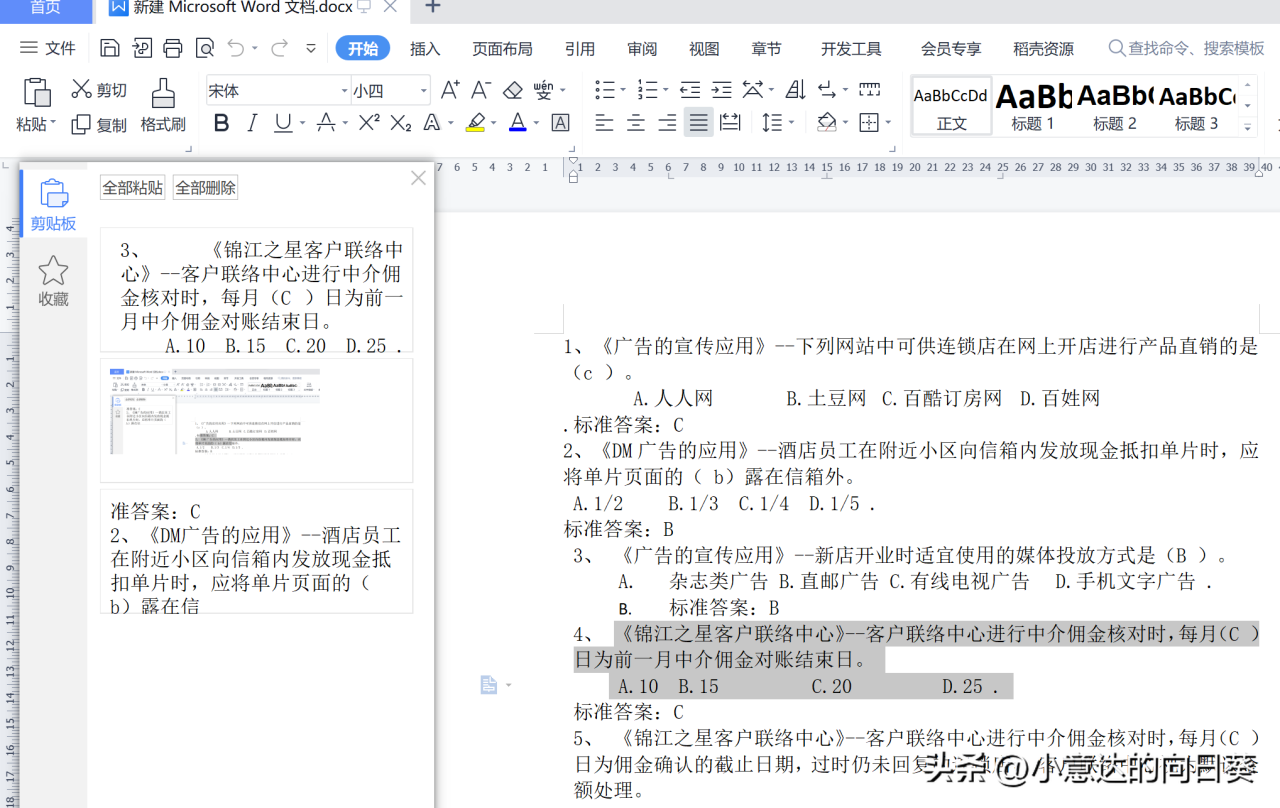Increase font size with A+ icon

450,90
